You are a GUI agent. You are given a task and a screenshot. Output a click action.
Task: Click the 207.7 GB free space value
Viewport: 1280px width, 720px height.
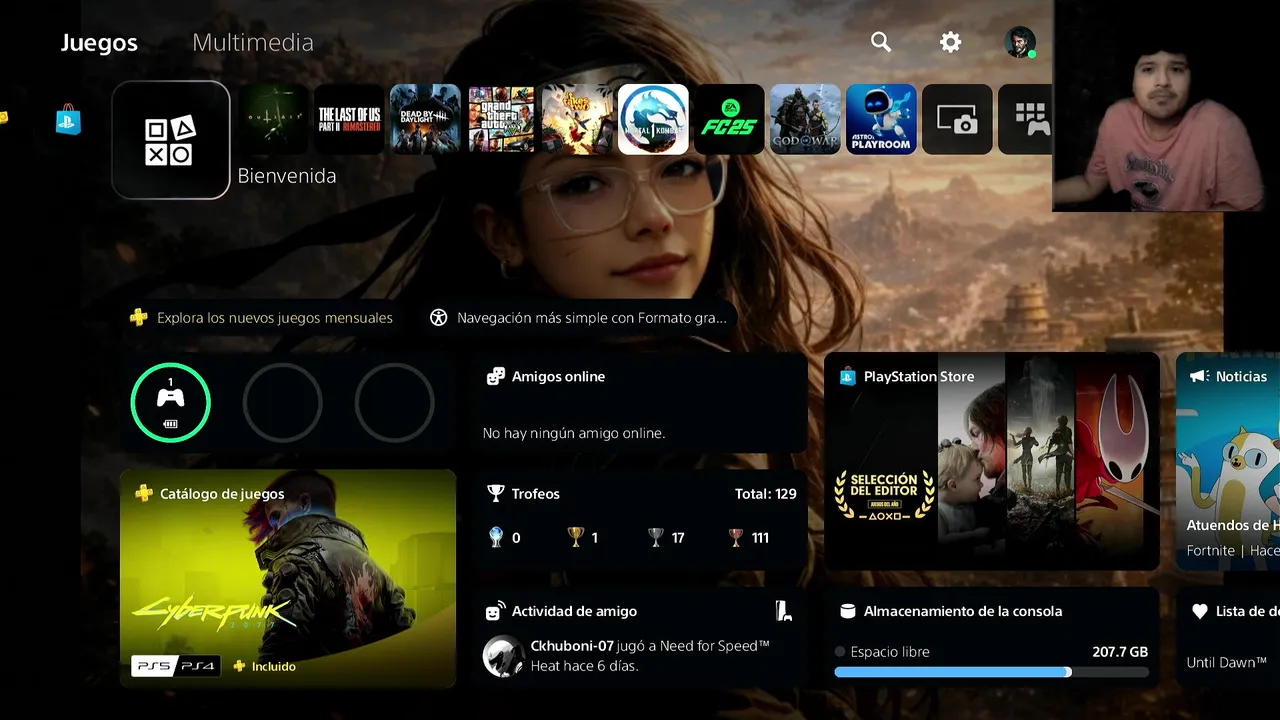[x=1120, y=652]
